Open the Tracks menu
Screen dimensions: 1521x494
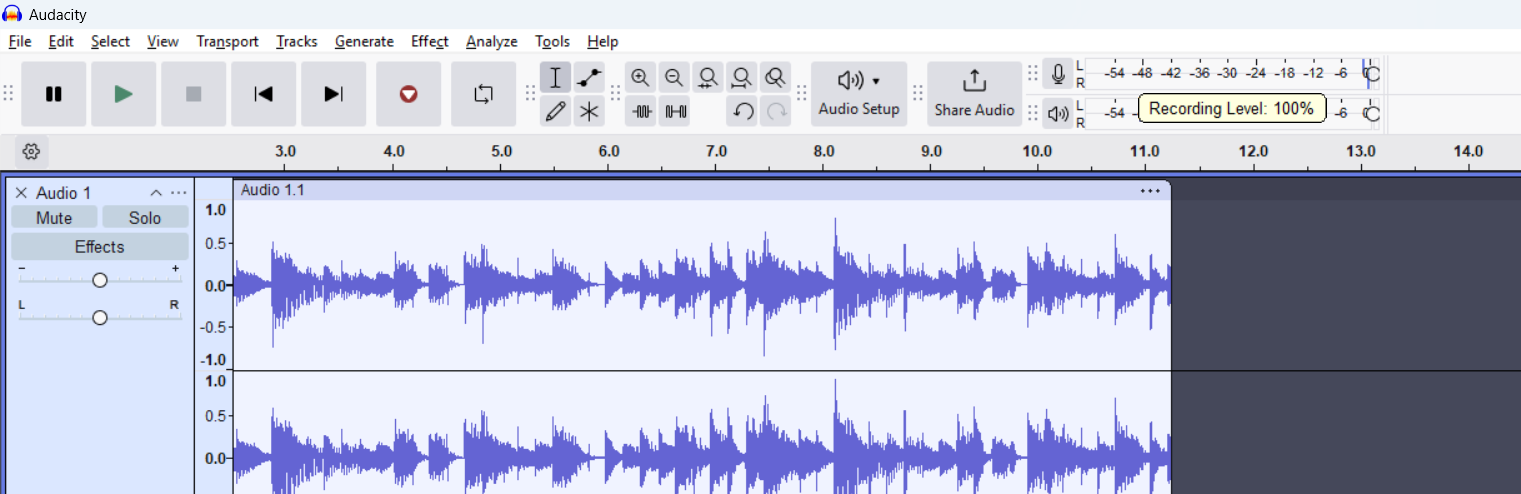coord(296,41)
